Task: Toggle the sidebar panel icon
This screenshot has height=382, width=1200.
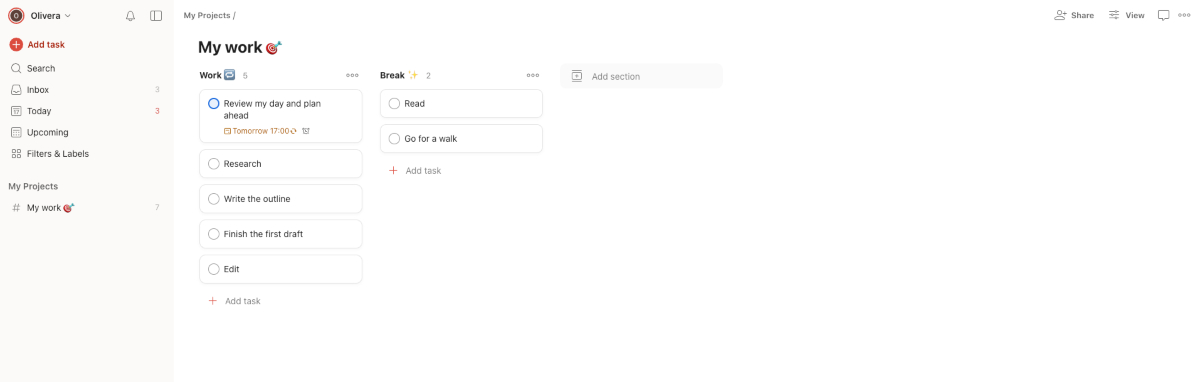Action: pos(156,16)
